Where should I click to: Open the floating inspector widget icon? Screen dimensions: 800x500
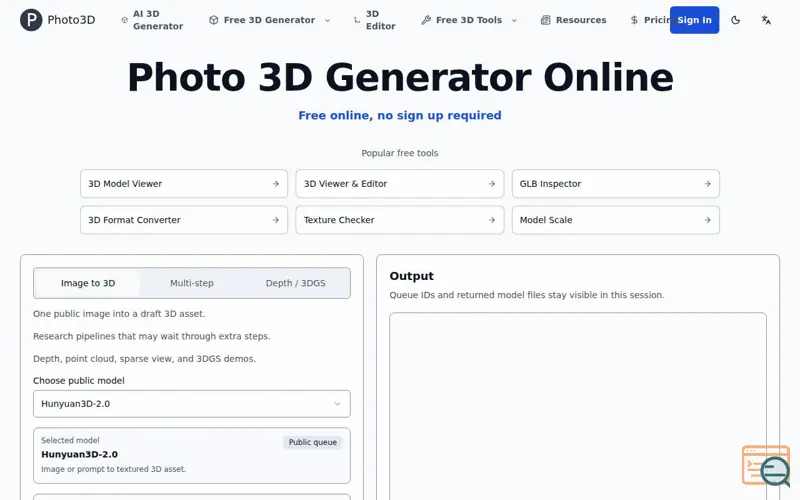(766, 465)
